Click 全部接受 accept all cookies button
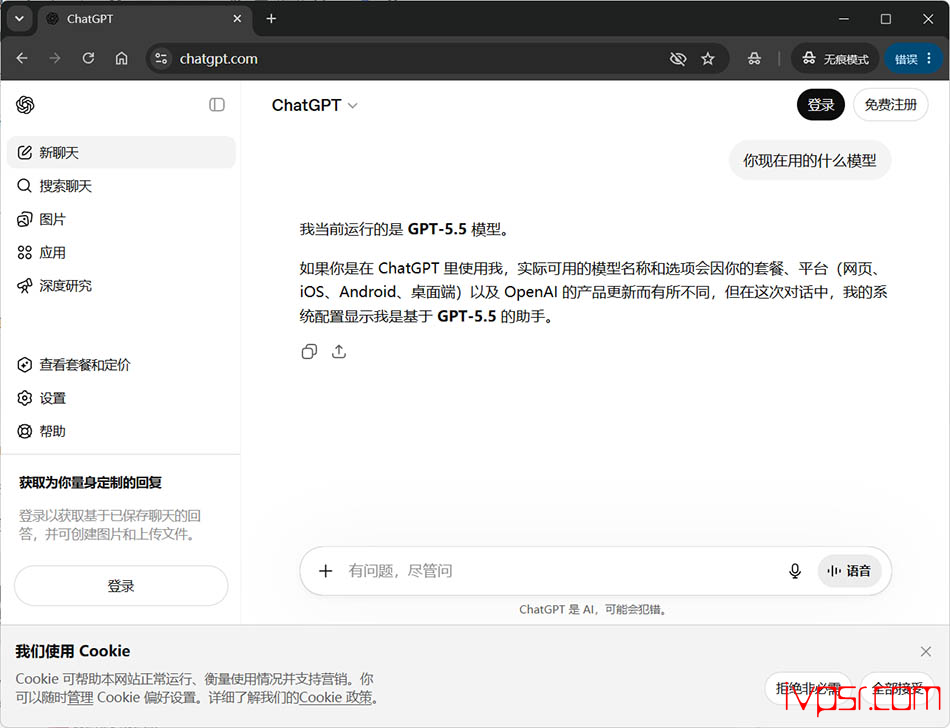The width and height of the screenshot is (950, 728). [897, 688]
